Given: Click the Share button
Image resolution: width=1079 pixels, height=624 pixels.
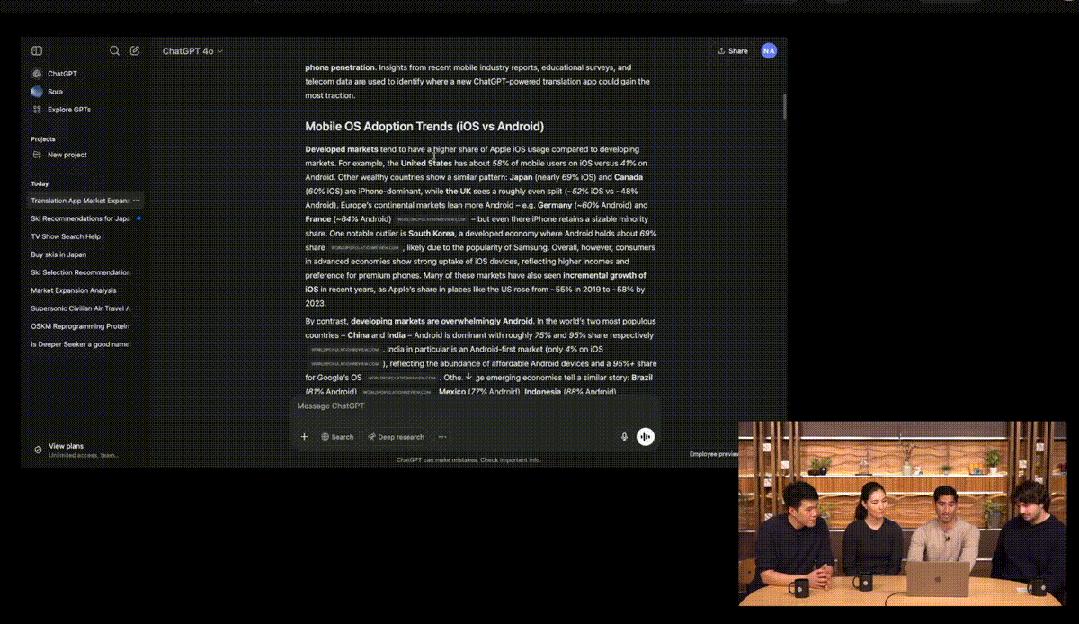Looking at the screenshot, I should click(732, 51).
